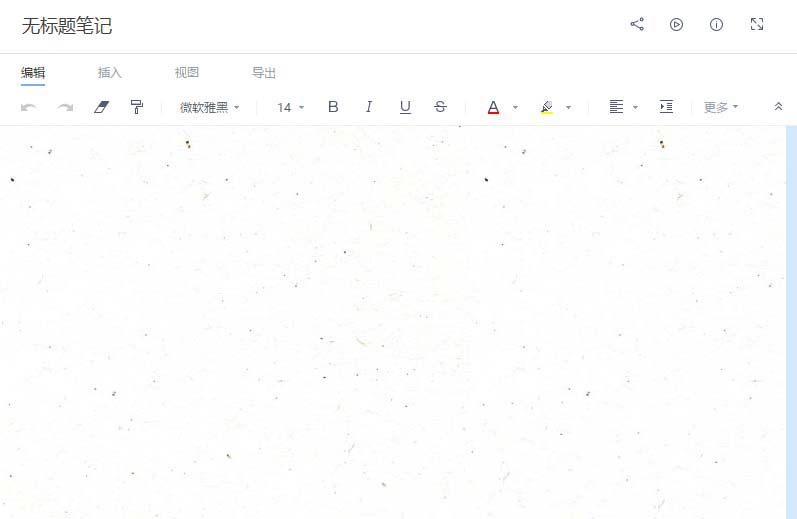Toggle underline formatting

(x=405, y=107)
